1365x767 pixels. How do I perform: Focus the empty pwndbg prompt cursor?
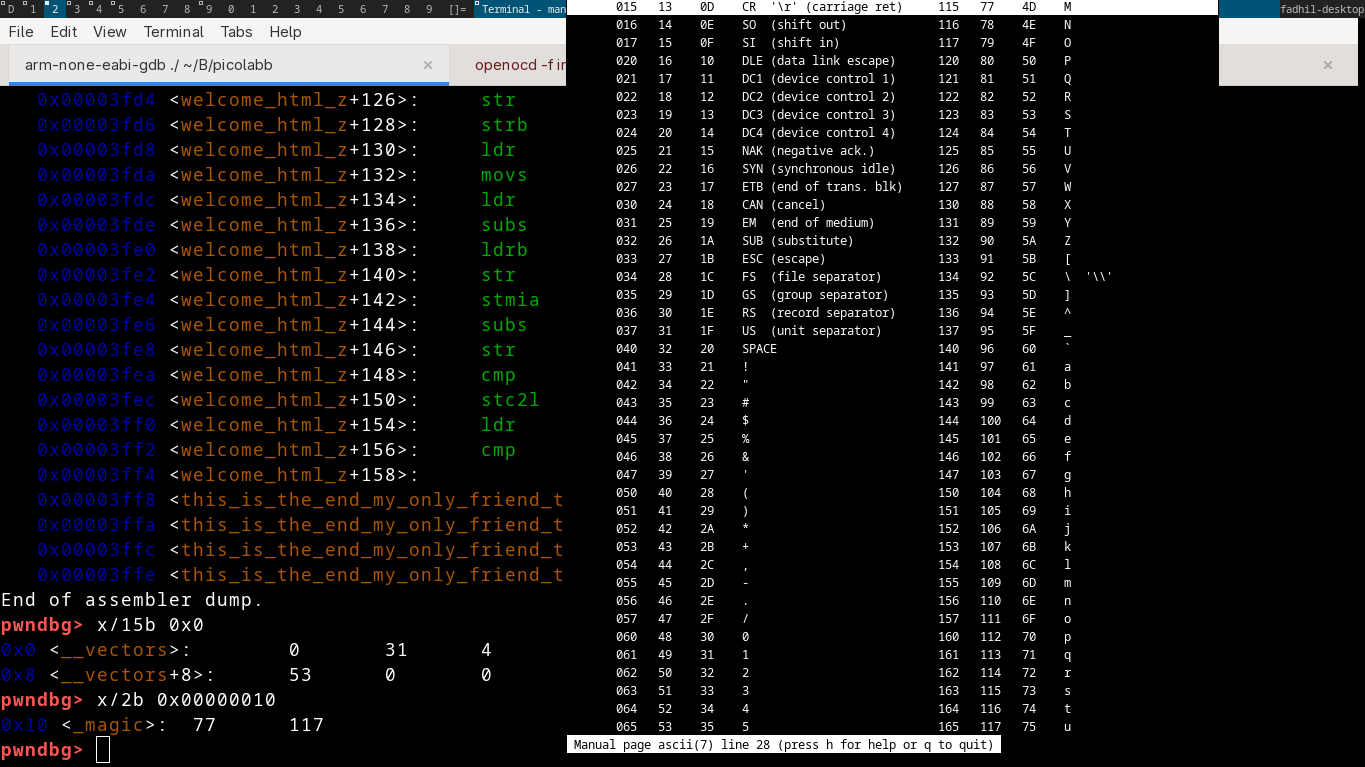(103, 750)
